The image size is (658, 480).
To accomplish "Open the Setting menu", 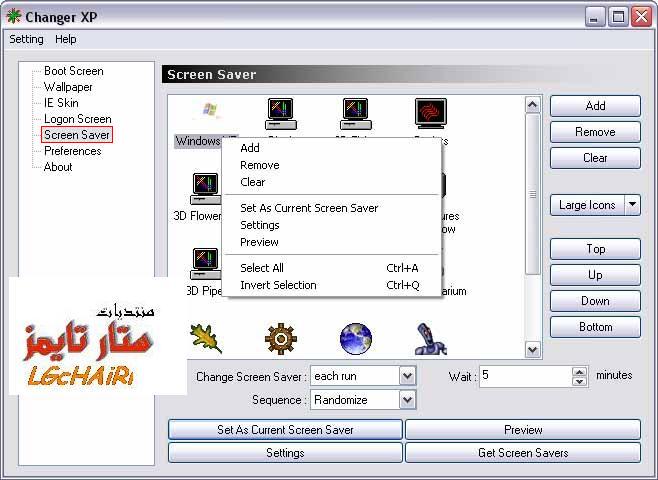I will (26, 39).
